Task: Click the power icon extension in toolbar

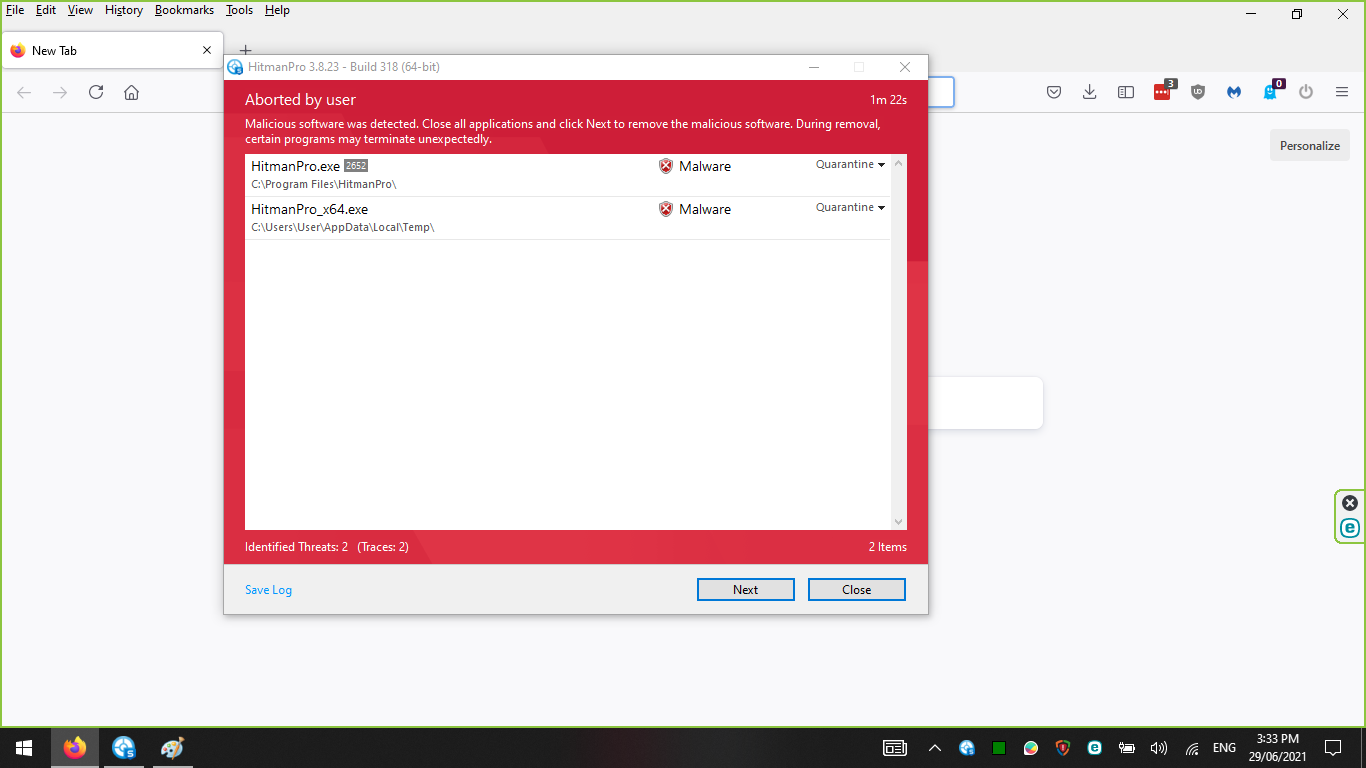Action: (x=1306, y=92)
